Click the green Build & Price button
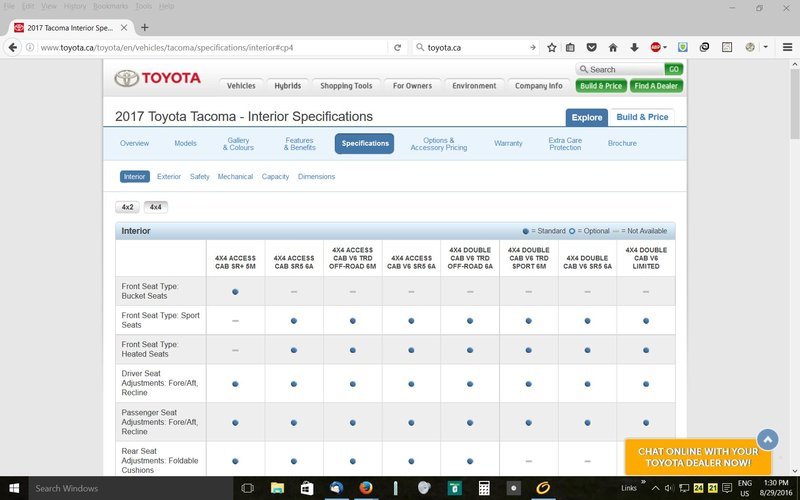800x500 pixels. [x=601, y=86]
